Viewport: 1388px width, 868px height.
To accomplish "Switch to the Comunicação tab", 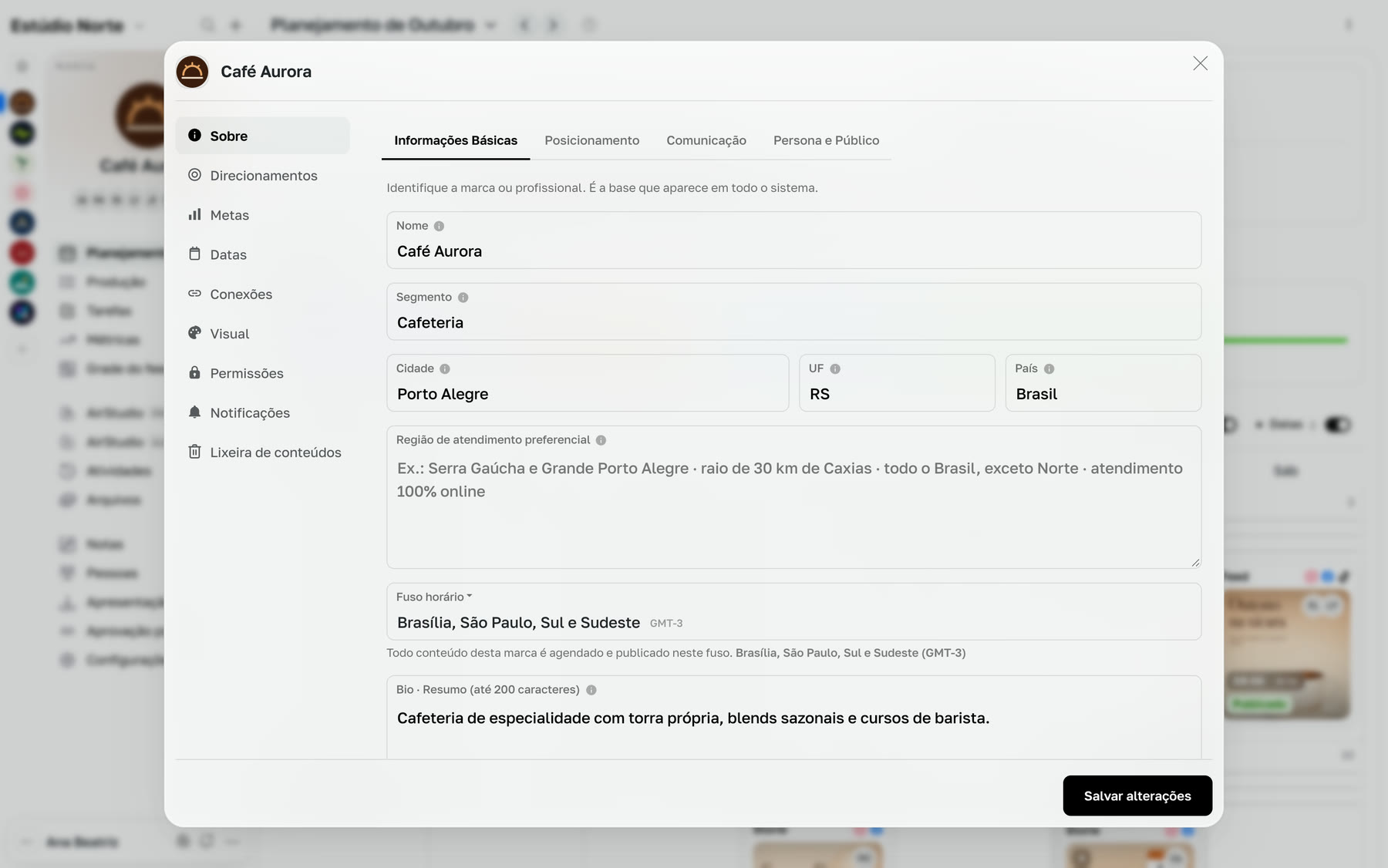I will 706,140.
